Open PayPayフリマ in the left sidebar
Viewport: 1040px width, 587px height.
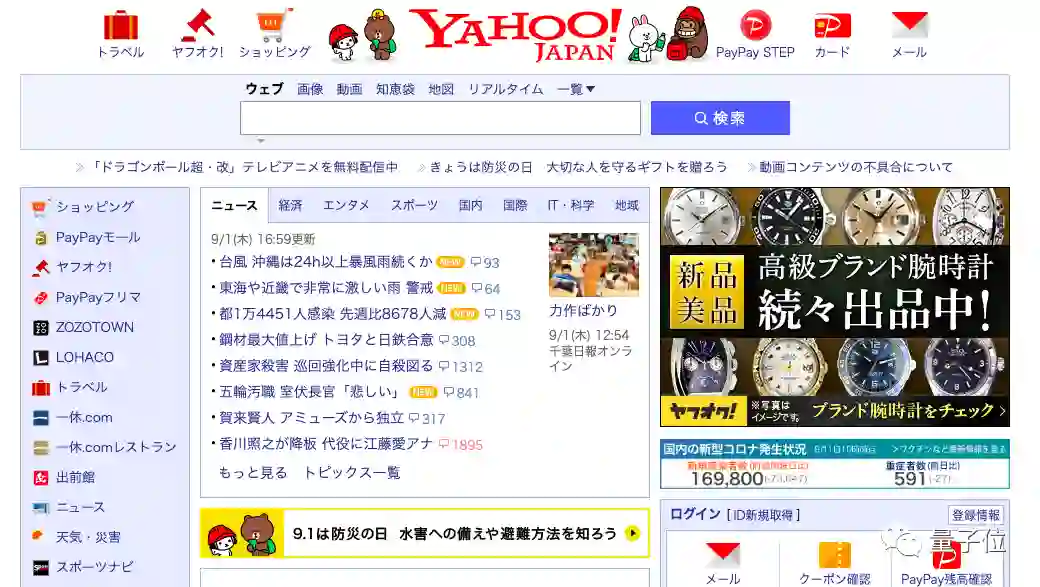coord(98,297)
